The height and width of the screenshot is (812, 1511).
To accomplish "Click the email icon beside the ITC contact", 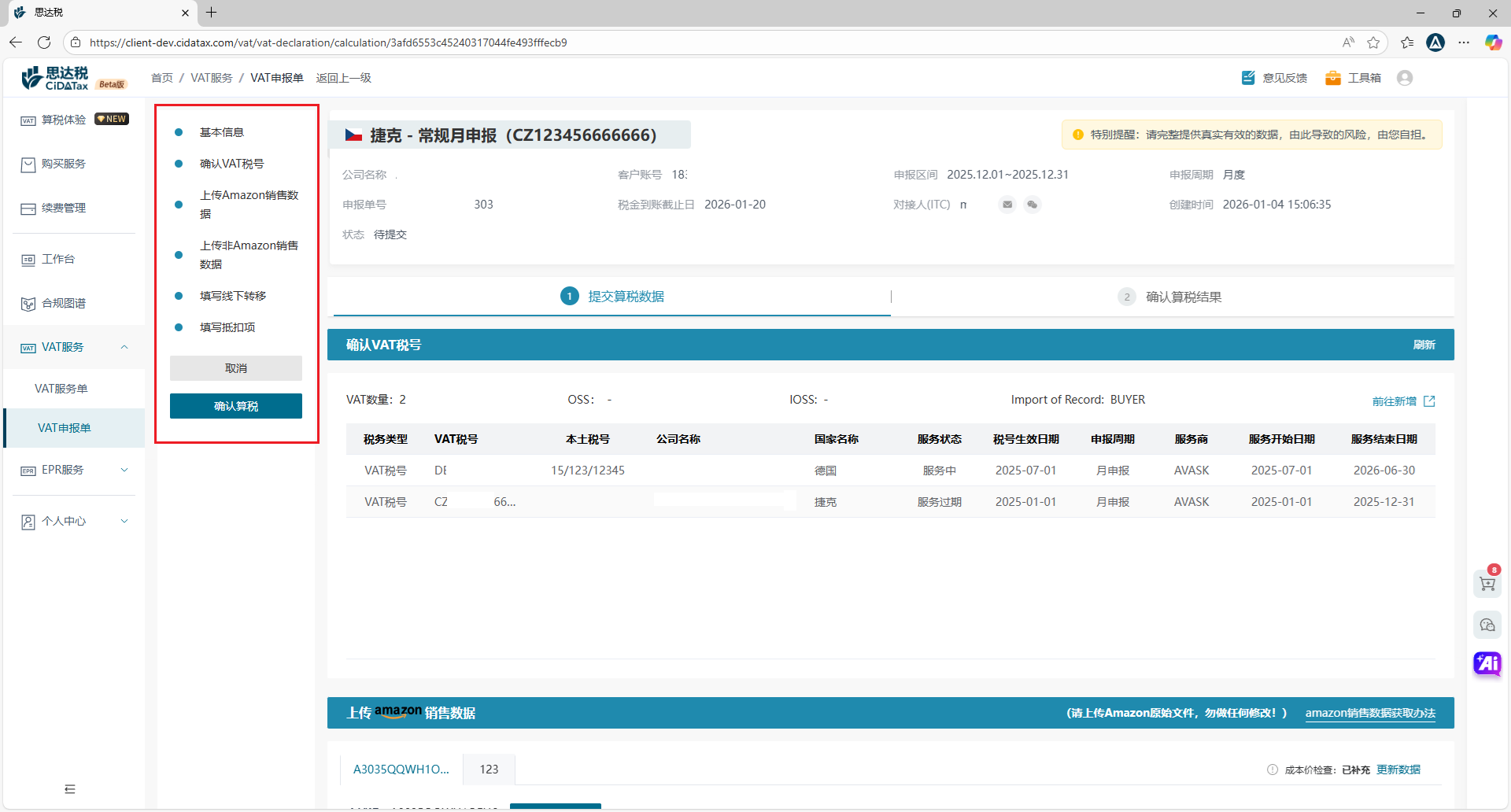I will (x=1007, y=205).
